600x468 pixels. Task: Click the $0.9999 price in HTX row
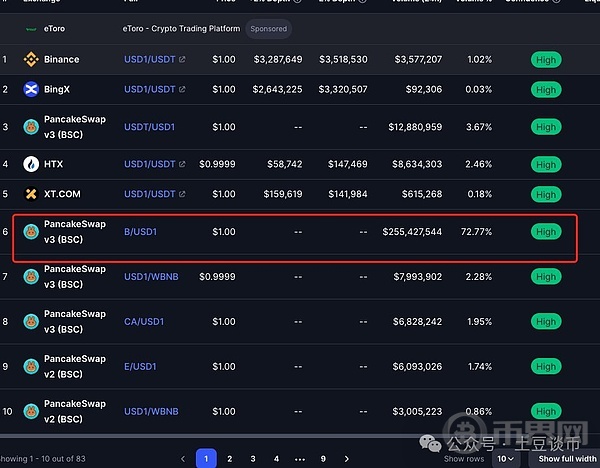217,164
